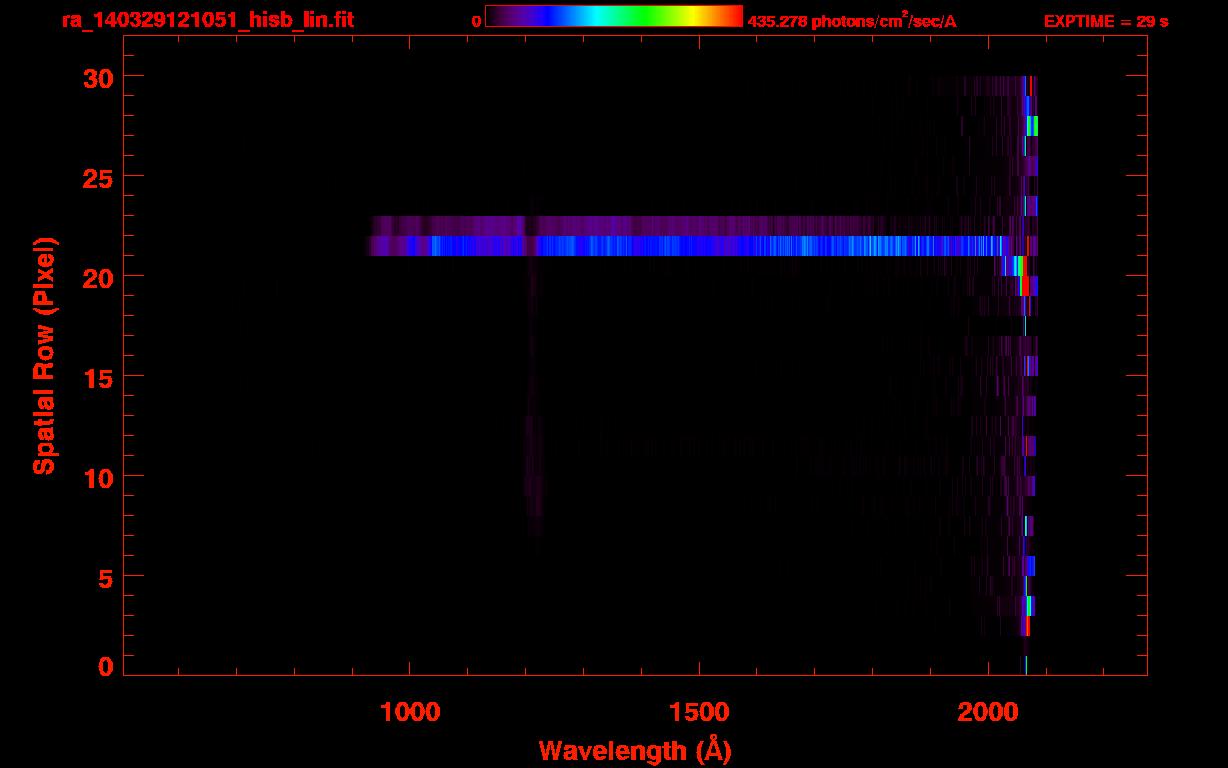Click the green-cyan spot at row 27

[x=1032, y=126]
